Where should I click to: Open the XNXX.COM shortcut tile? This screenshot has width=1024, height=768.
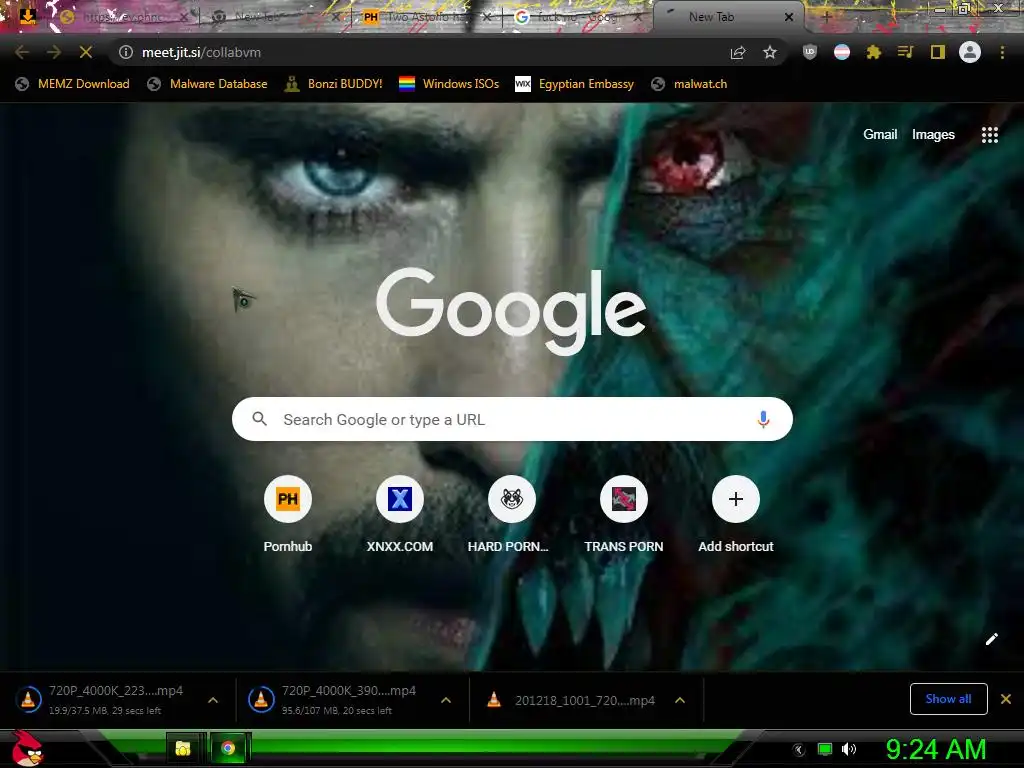pos(400,515)
